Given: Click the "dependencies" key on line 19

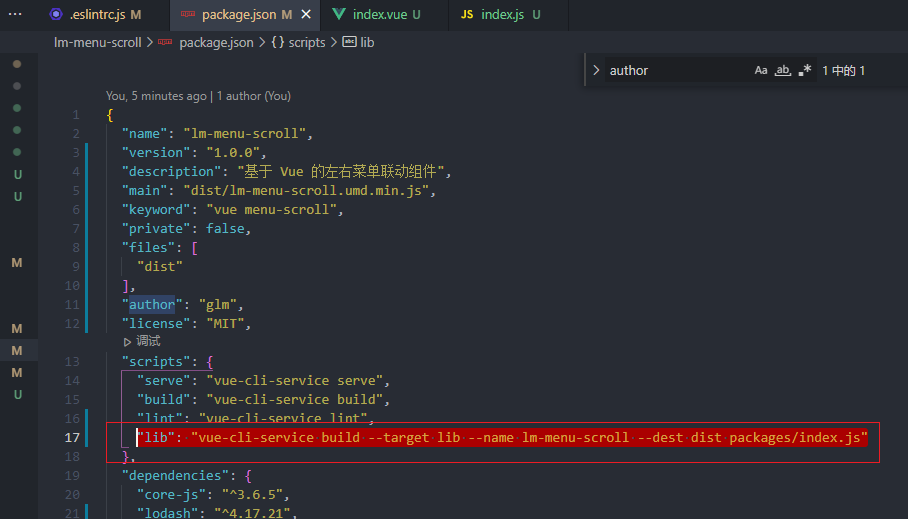Looking at the screenshot, I should point(175,476).
